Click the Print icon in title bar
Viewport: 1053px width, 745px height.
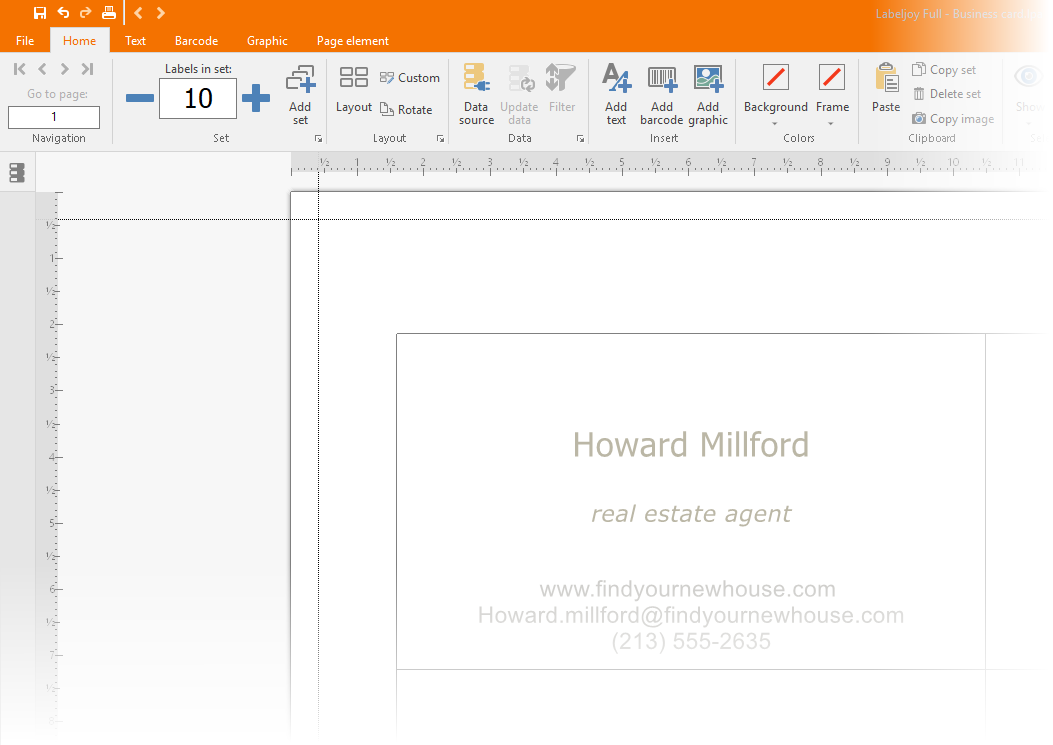(108, 13)
